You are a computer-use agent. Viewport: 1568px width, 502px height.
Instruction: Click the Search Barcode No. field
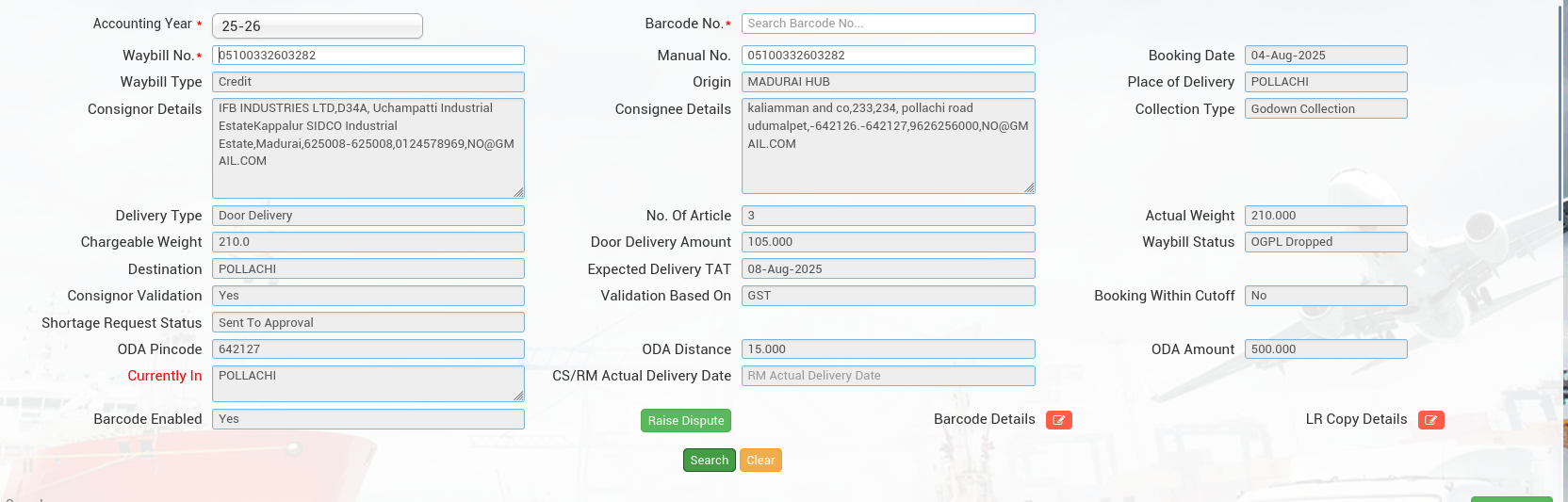coord(888,24)
